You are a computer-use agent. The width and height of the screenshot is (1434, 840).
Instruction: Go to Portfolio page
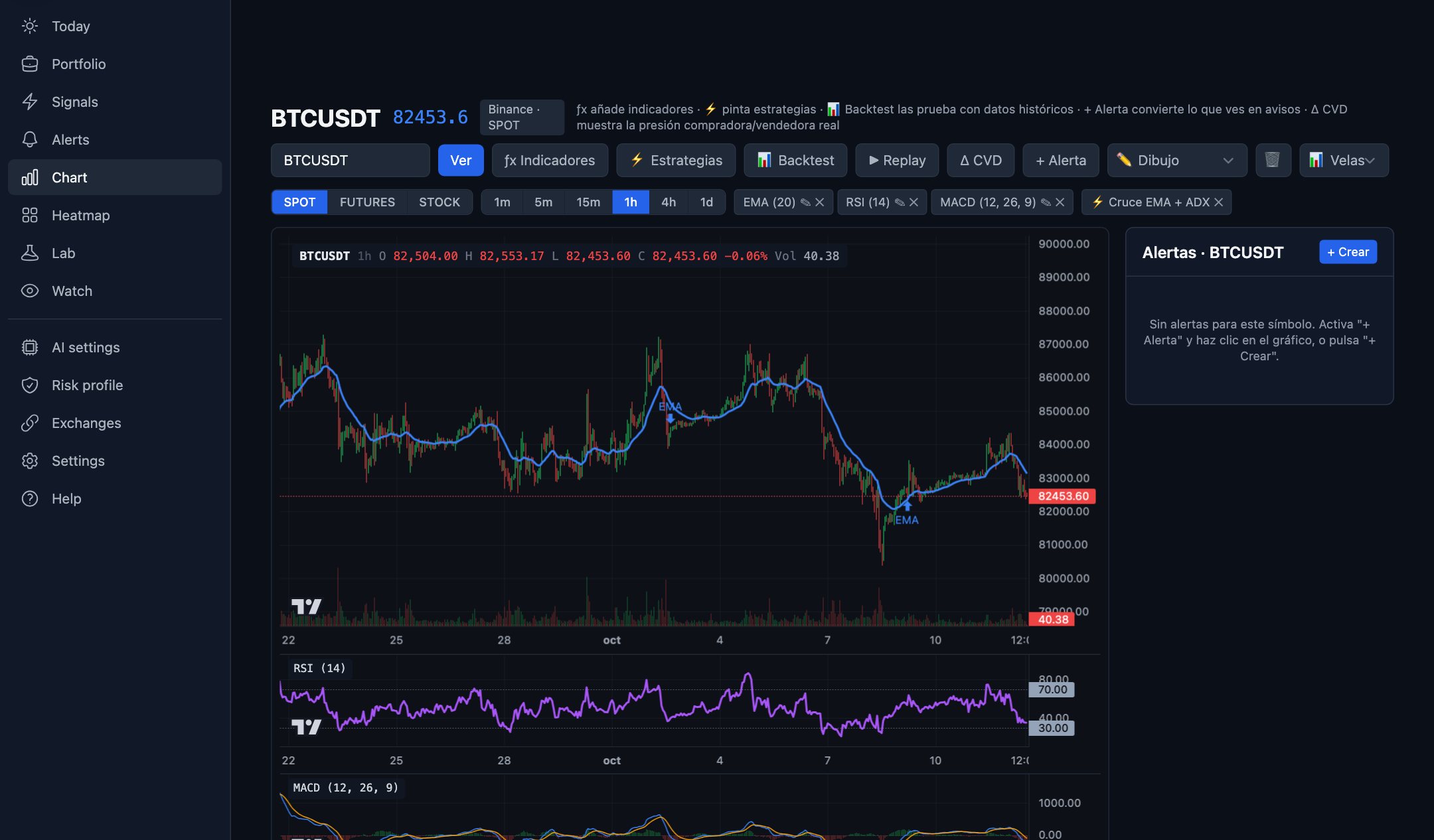pyautogui.click(x=115, y=64)
